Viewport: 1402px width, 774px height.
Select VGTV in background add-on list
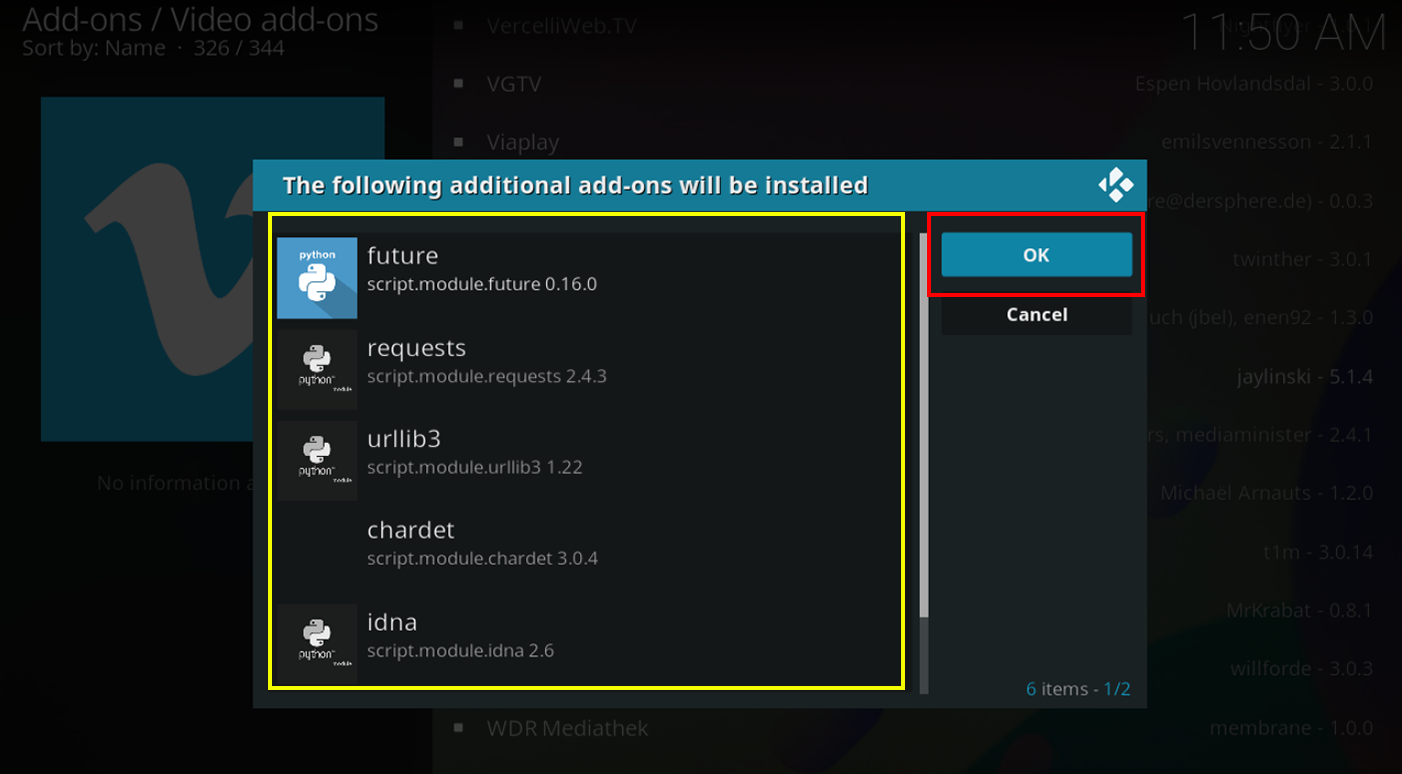[x=514, y=84]
